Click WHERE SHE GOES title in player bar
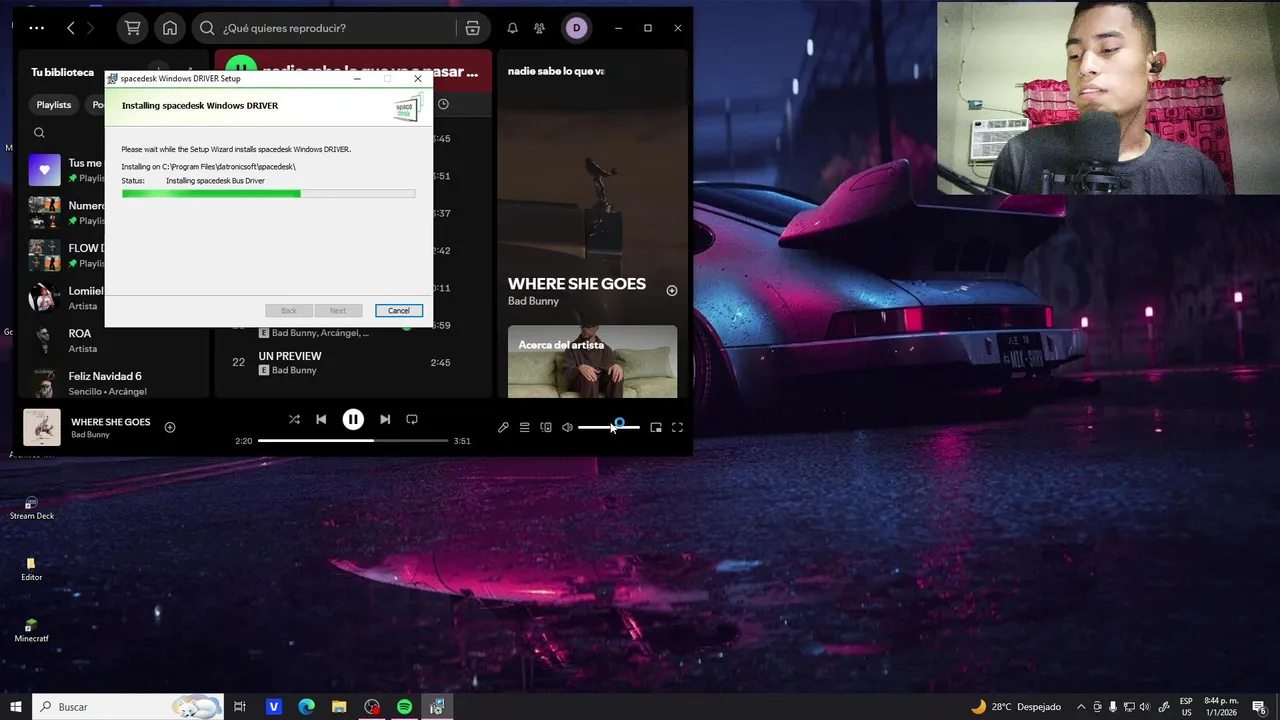Viewport: 1280px width, 720px height. coord(111,422)
